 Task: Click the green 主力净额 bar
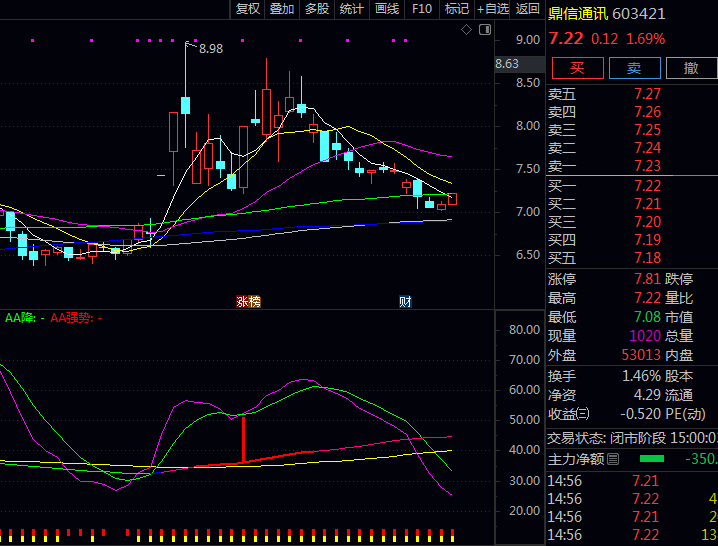coord(651,459)
